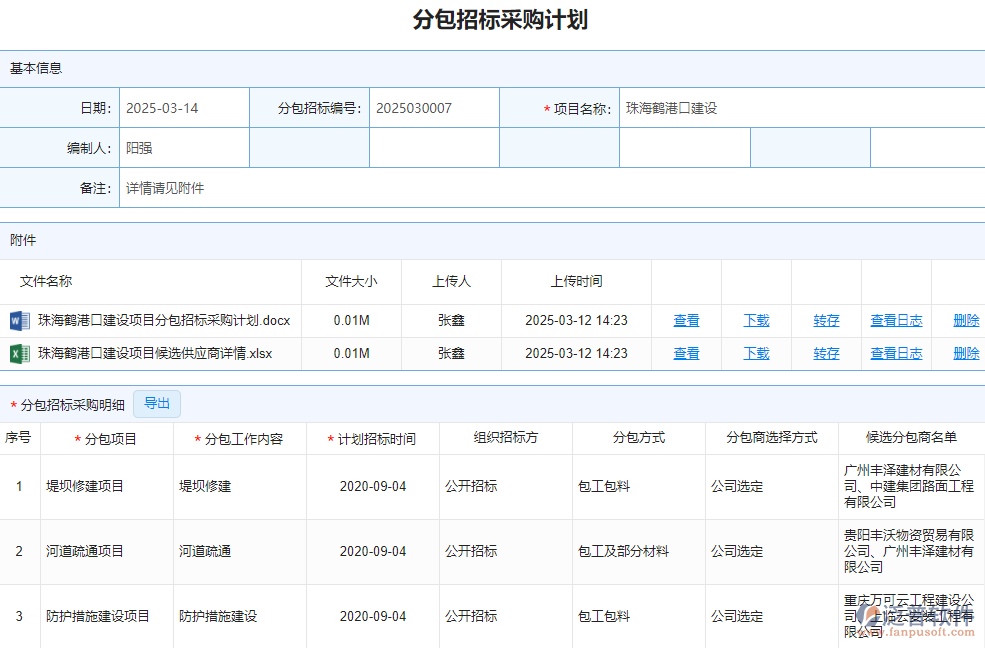Viewport: 985px width, 648px height.
Task: 查看 the 候选供应商详情.xlsx attachment
Action: pyautogui.click(x=686, y=353)
